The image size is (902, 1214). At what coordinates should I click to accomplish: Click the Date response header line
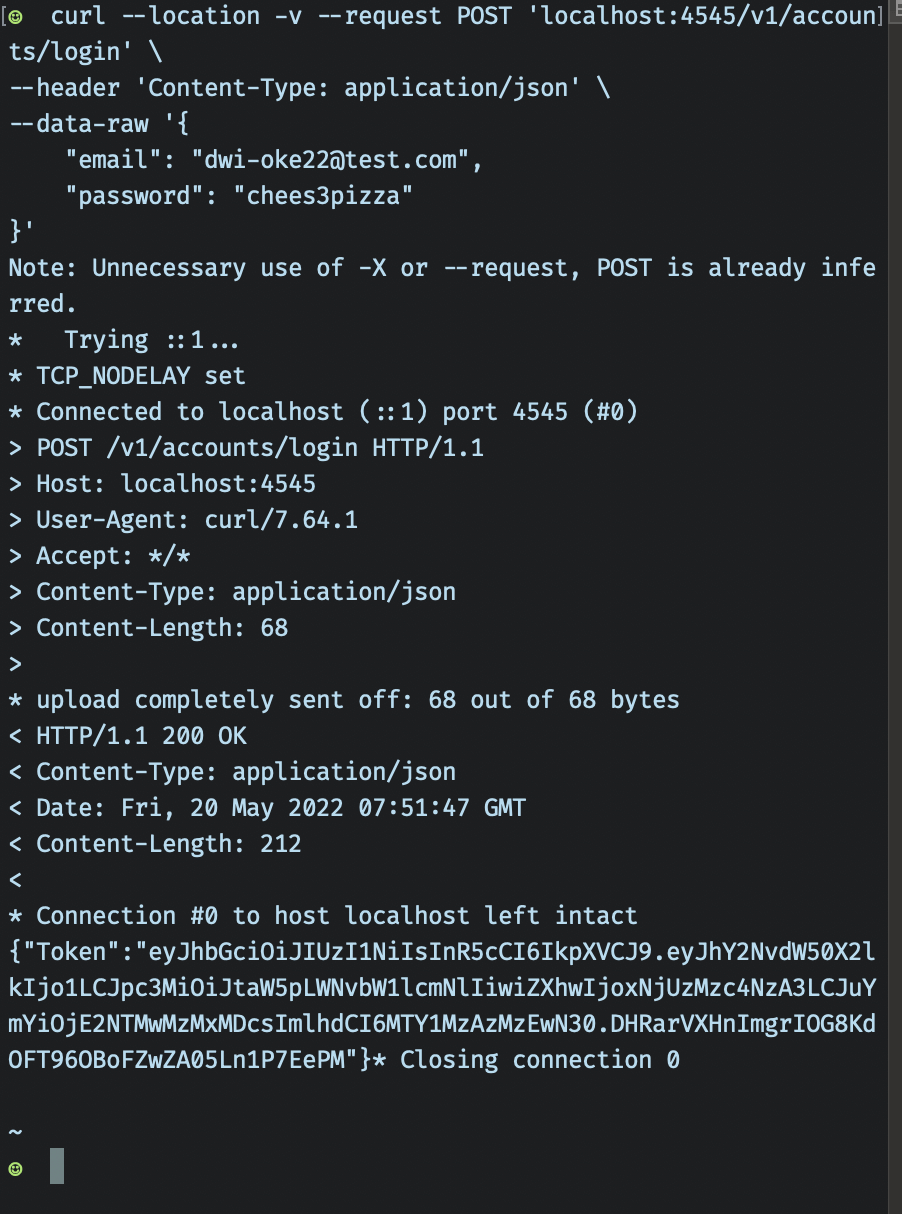tap(280, 808)
